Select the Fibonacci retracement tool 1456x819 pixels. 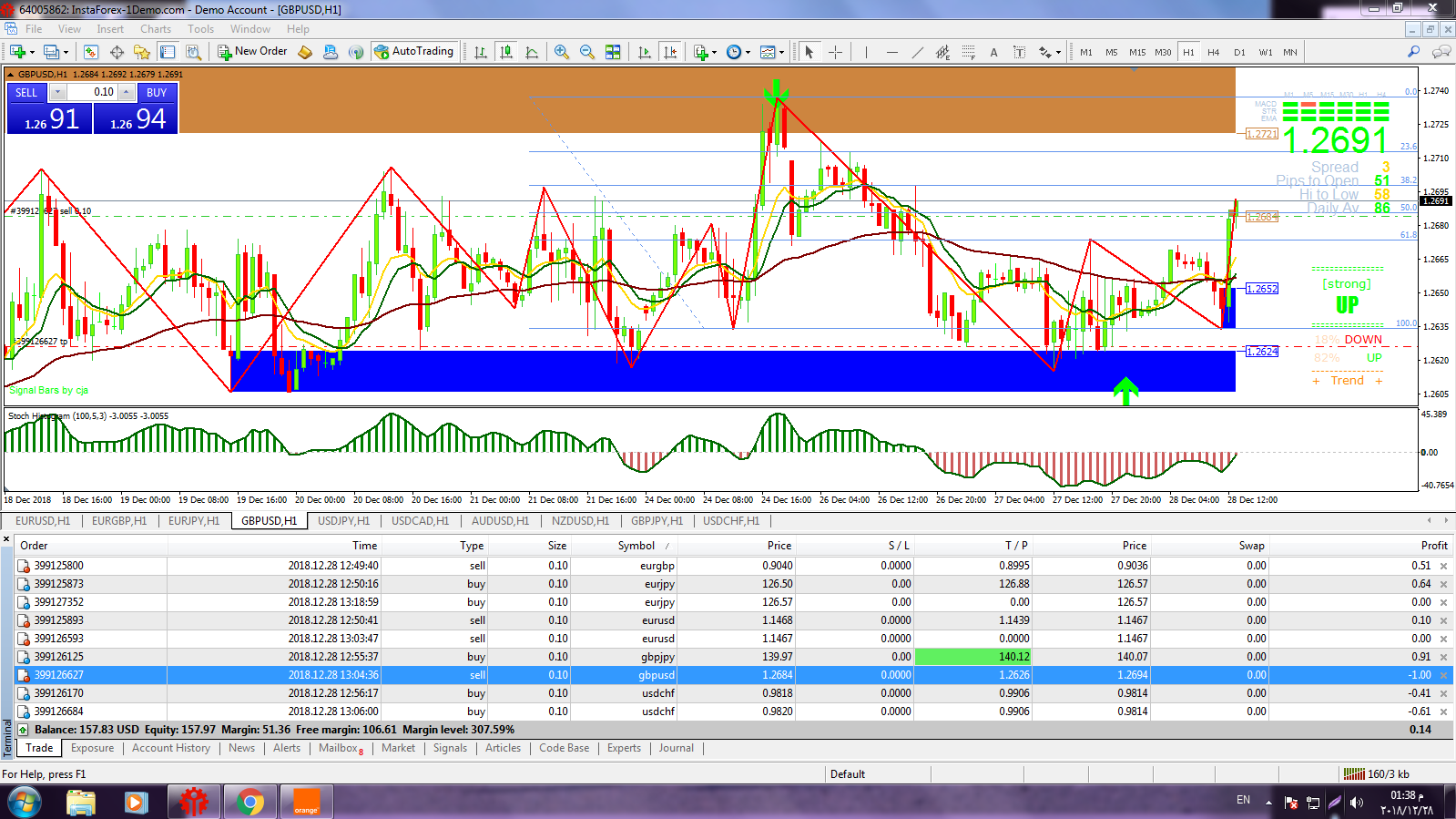point(968,52)
